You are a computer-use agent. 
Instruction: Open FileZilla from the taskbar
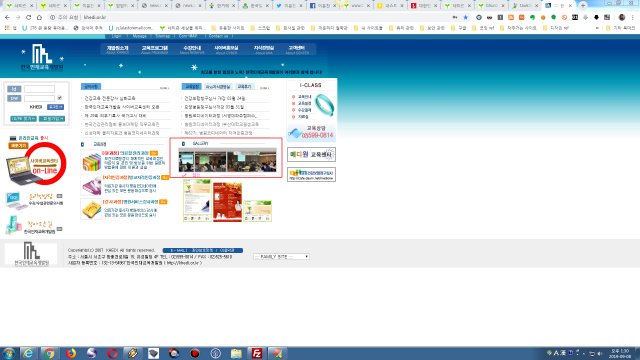pos(257,353)
